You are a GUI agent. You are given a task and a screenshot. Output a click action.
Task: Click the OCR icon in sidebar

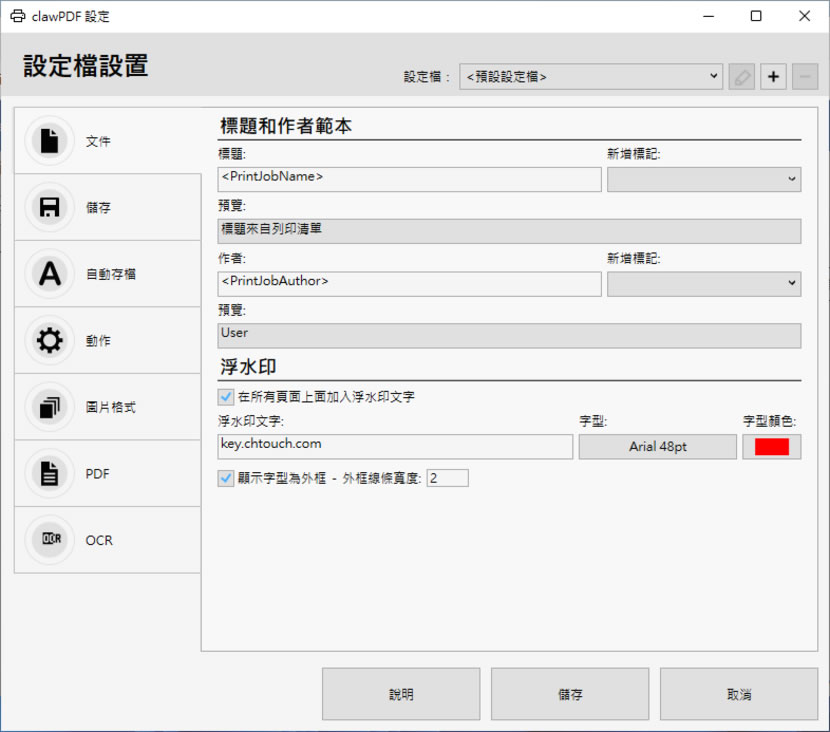coord(49,540)
